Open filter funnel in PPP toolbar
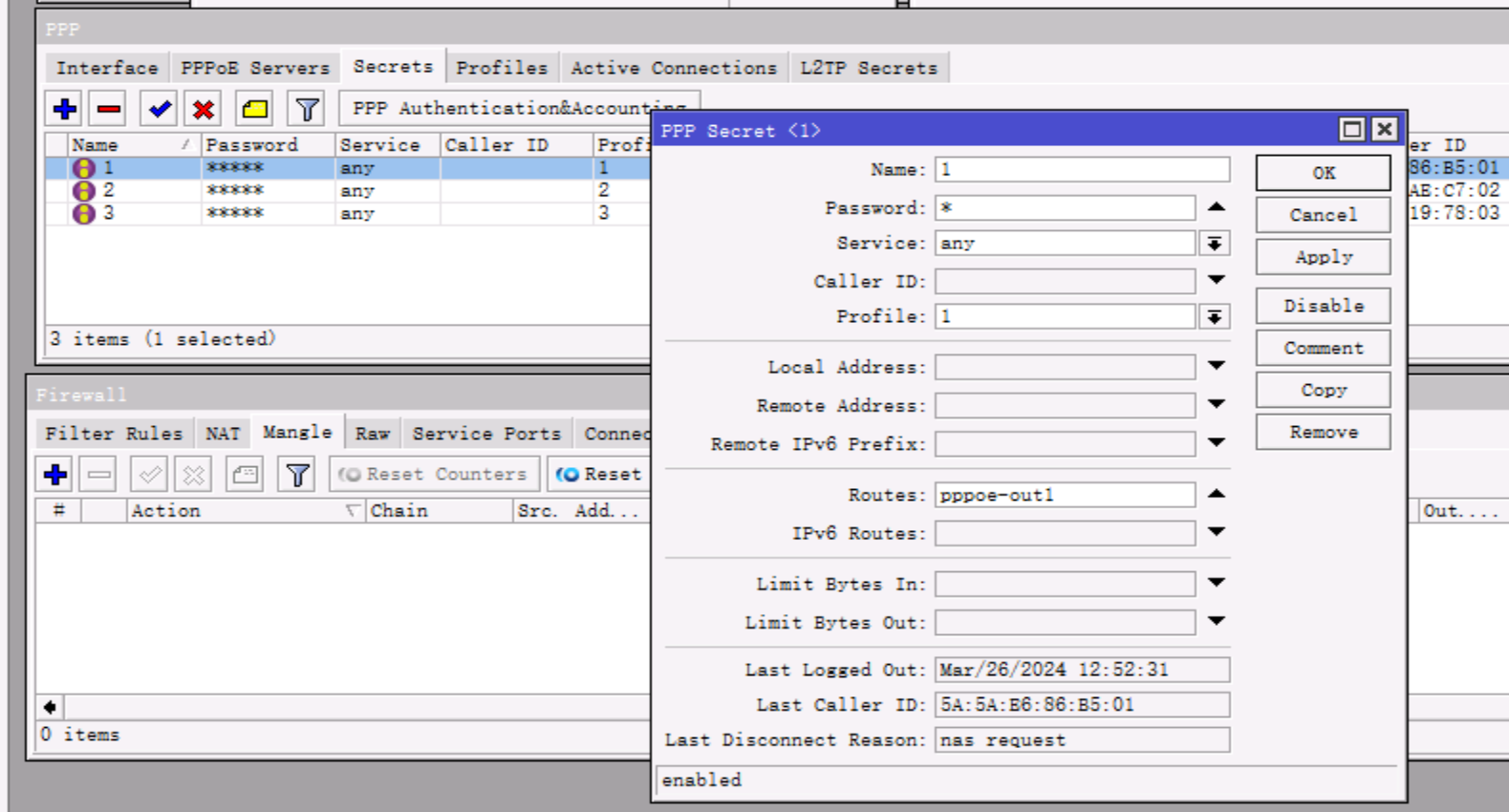1509x812 pixels. tap(306, 109)
